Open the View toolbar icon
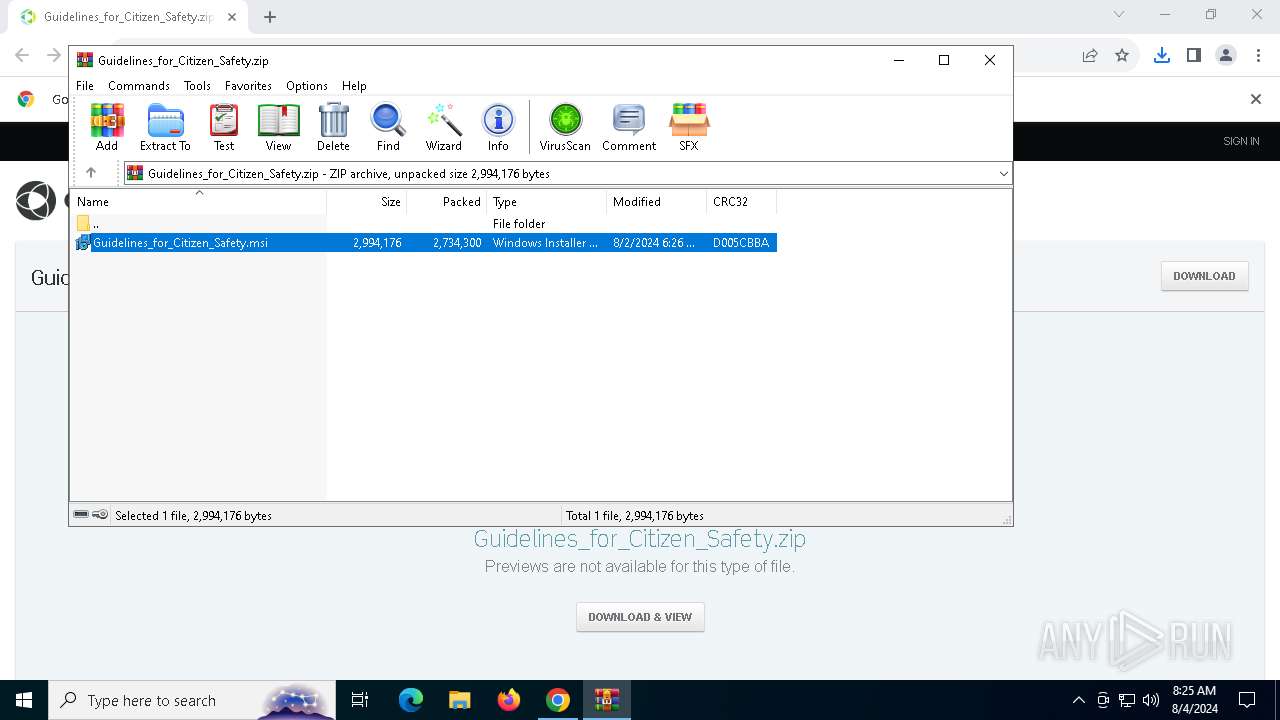The width and height of the screenshot is (1280, 720). coord(278,127)
